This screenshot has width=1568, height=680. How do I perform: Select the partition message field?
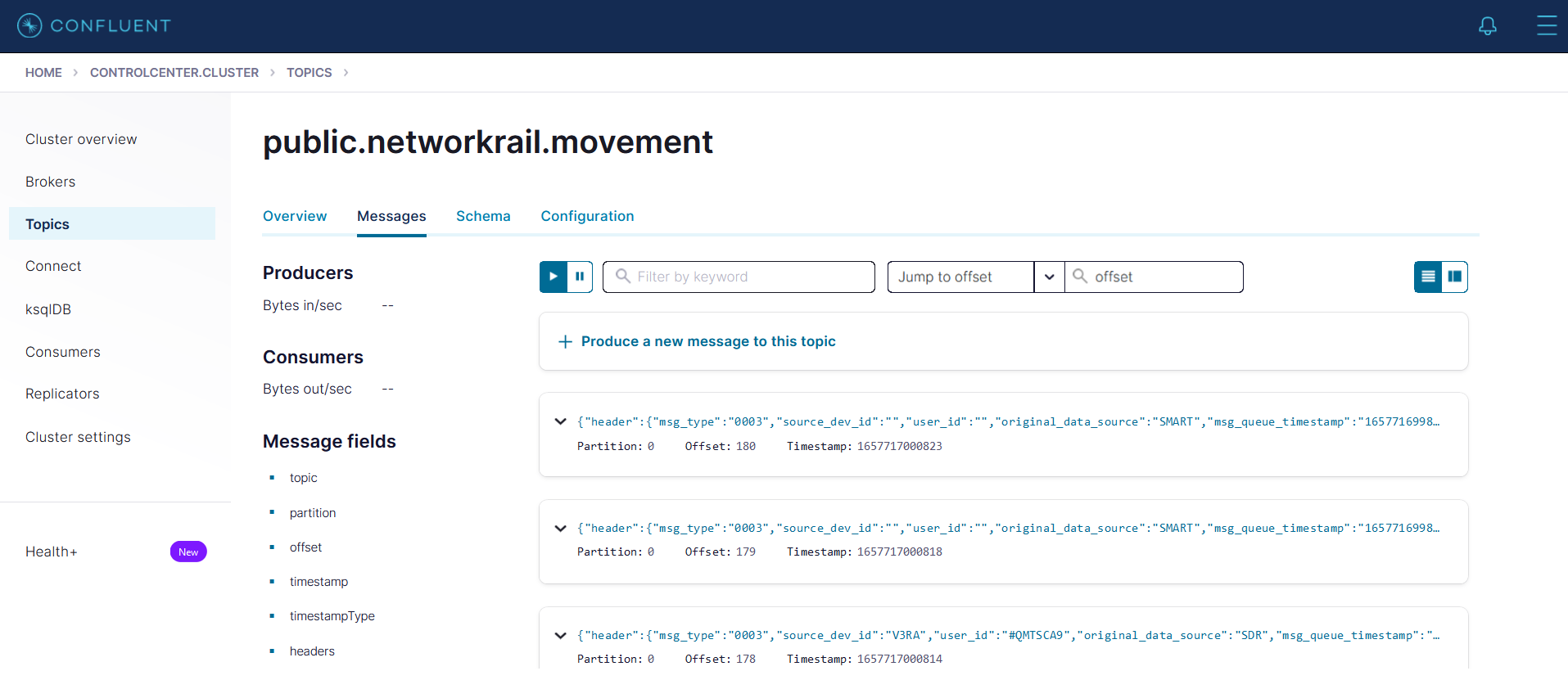(x=313, y=513)
